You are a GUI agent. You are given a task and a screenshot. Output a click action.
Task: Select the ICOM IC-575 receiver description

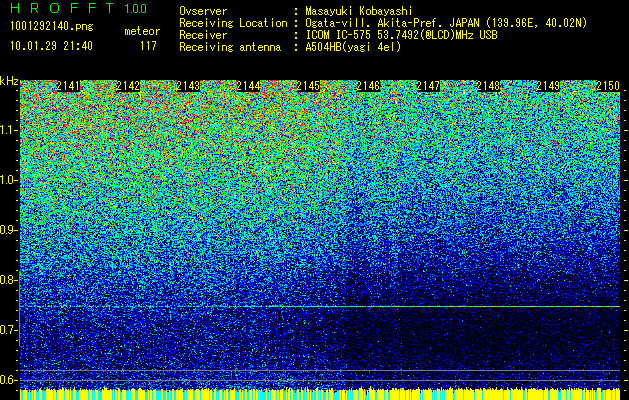[402, 35]
